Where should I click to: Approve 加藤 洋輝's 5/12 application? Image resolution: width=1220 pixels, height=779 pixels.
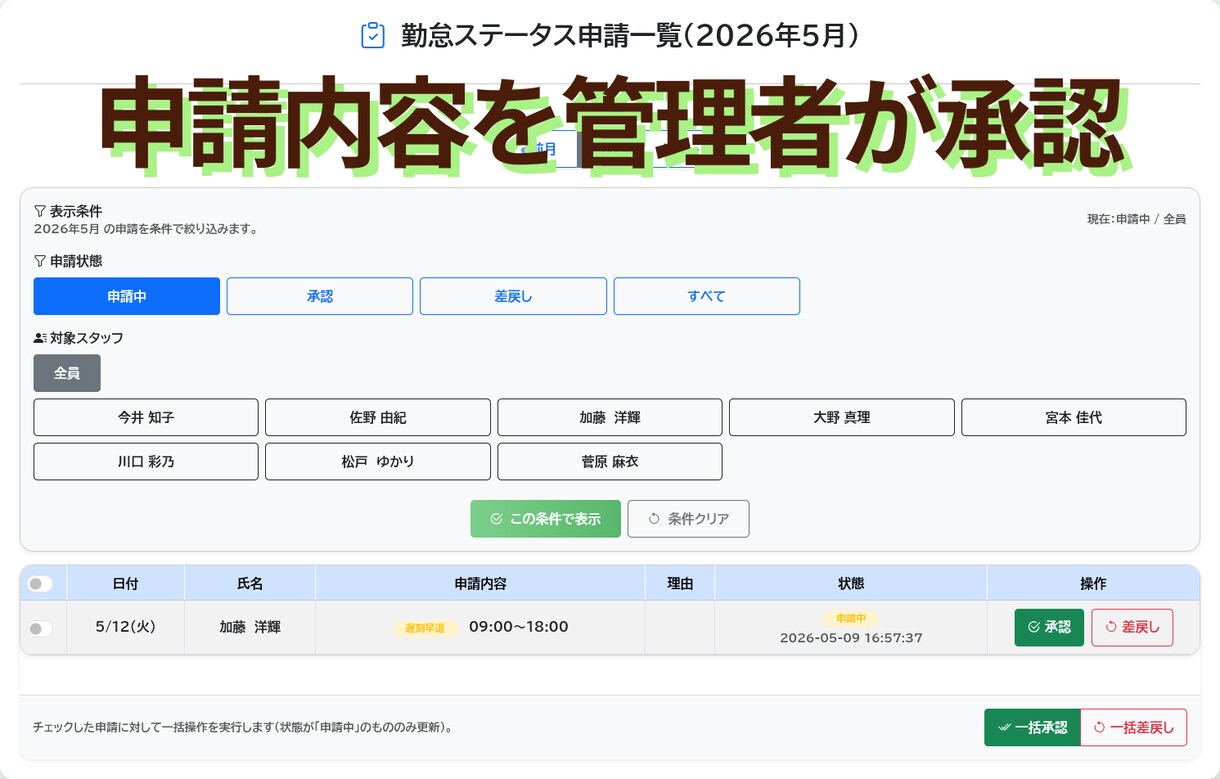pos(1049,627)
